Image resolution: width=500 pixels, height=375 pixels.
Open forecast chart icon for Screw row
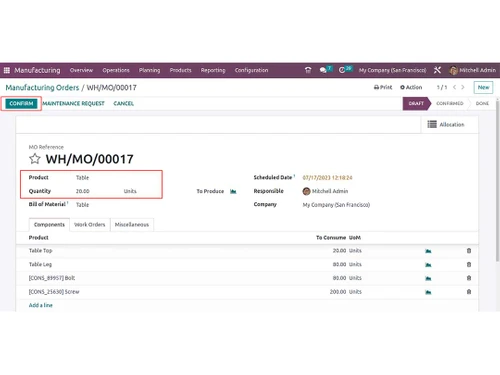(x=428, y=292)
